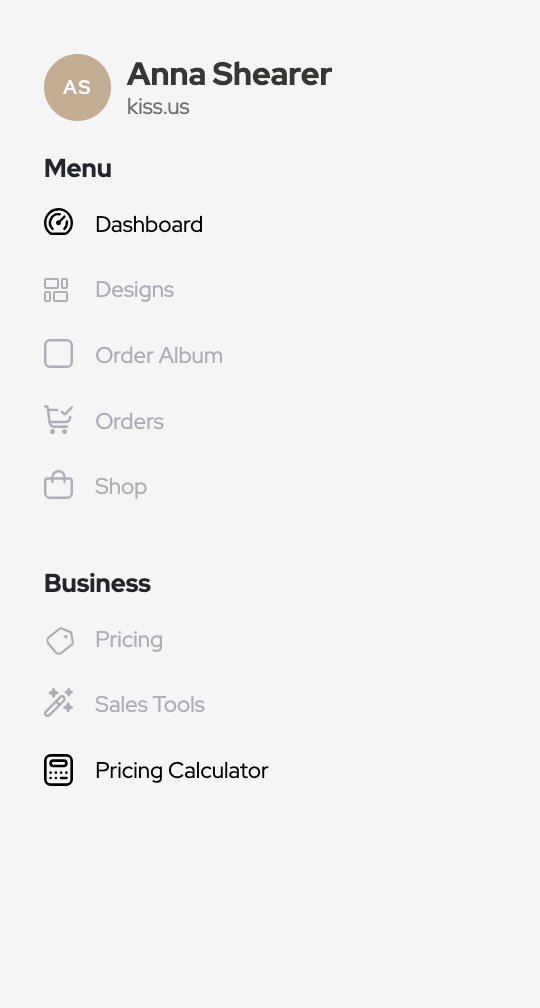
Task: Select Order Album from the sidebar
Action: pyautogui.click(x=159, y=356)
